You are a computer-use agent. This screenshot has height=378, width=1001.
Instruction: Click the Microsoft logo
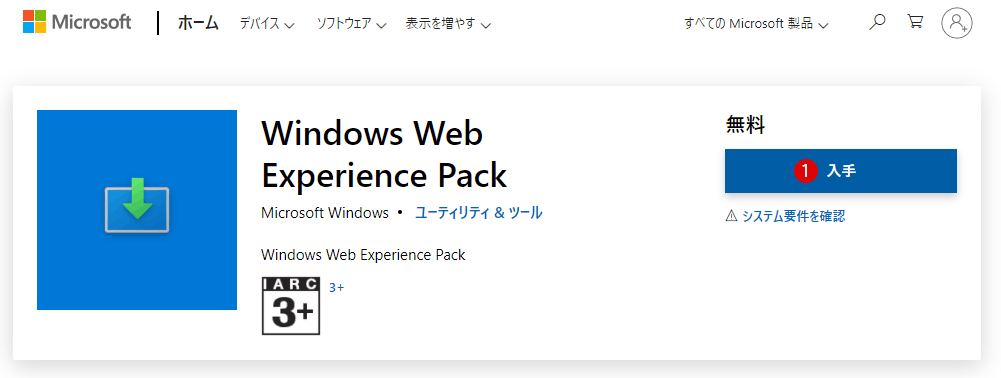coord(77,22)
